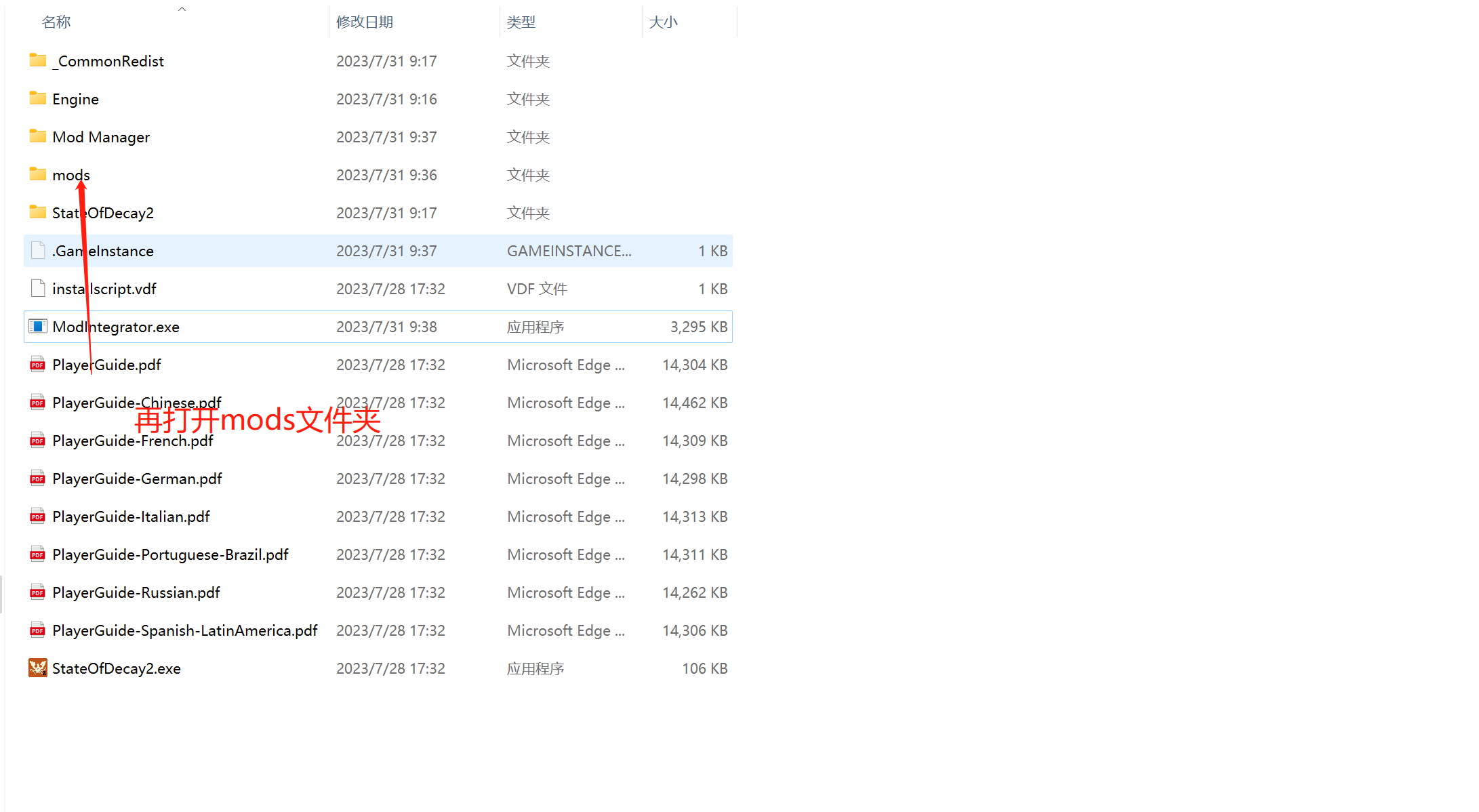Click the _CommonRedist folder icon
Viewport: 1479px width, 812px height.
38,60
